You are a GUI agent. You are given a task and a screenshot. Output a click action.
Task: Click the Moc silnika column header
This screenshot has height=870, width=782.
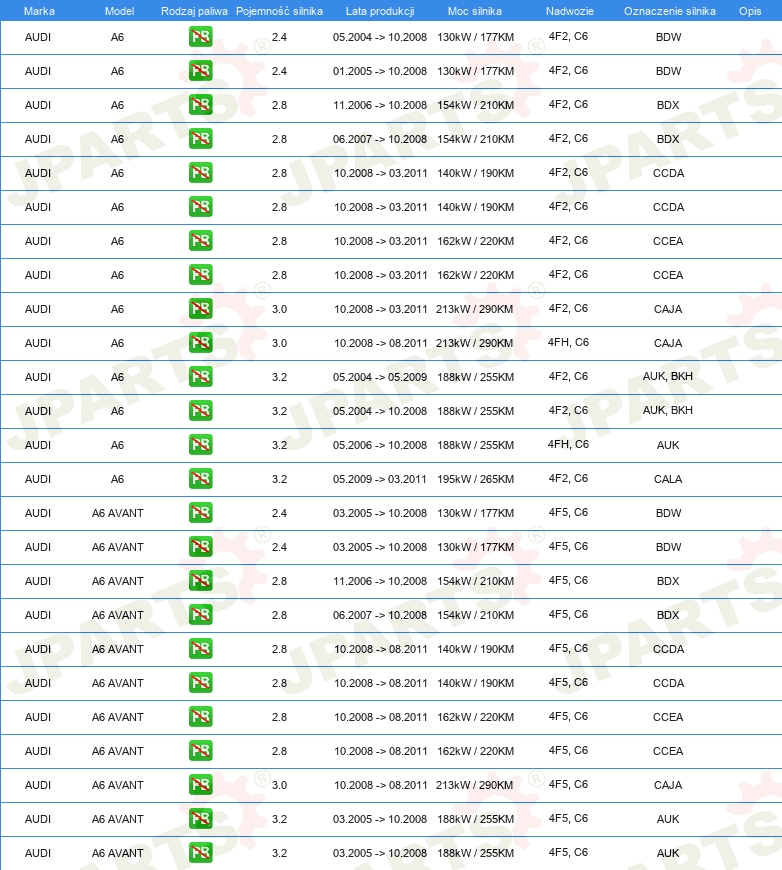click(475, 11)
